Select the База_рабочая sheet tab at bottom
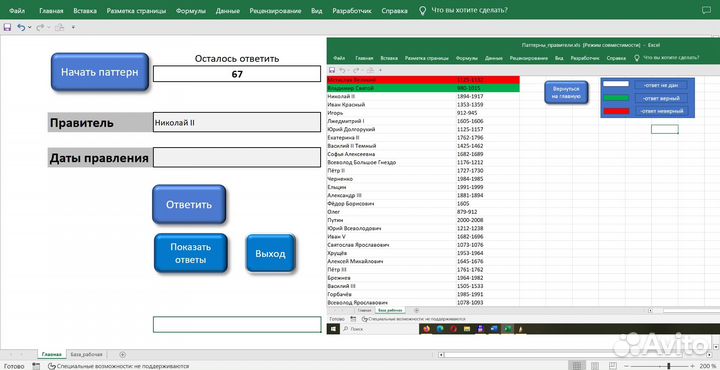 87,354
